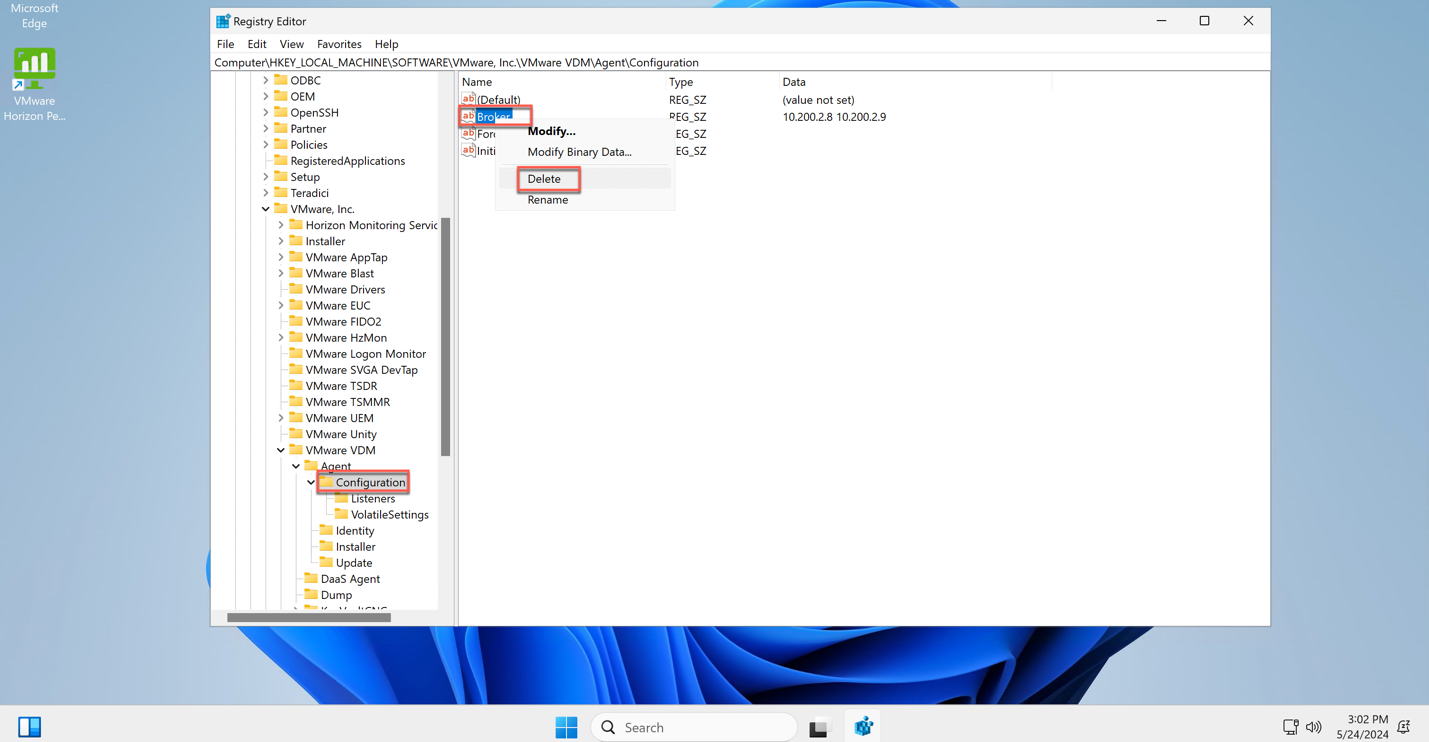
Task: Select the Dump folder icon
Action: (x=311, y=594)
